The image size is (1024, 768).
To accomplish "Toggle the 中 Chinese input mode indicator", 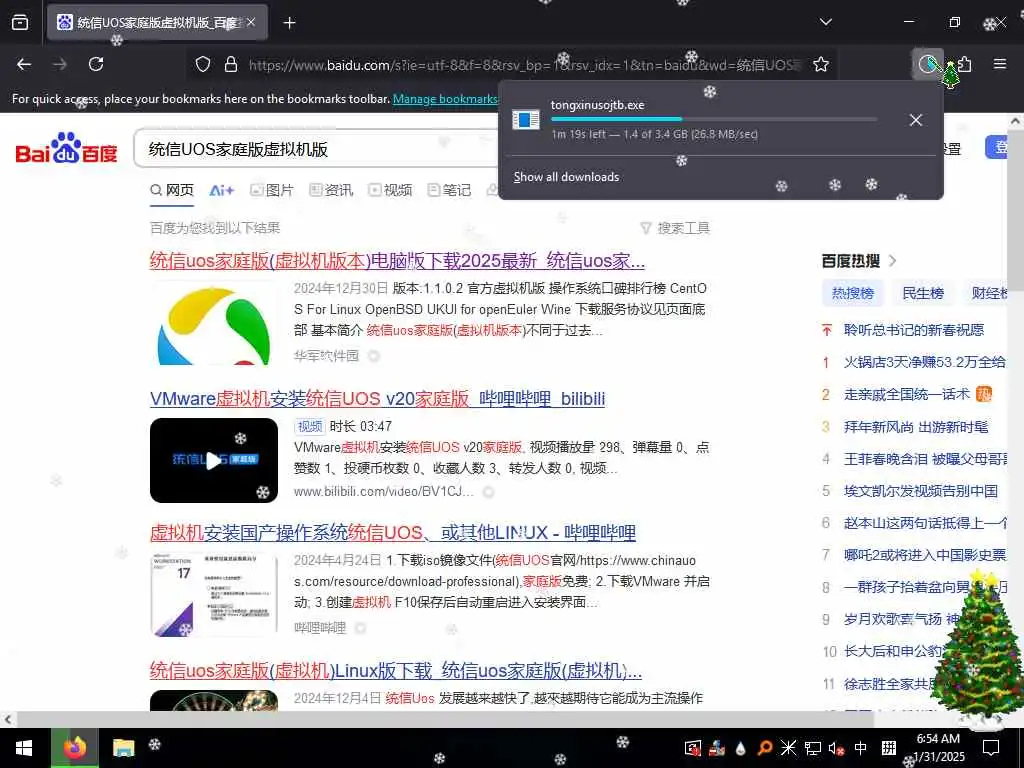I will tap(861, 748).
